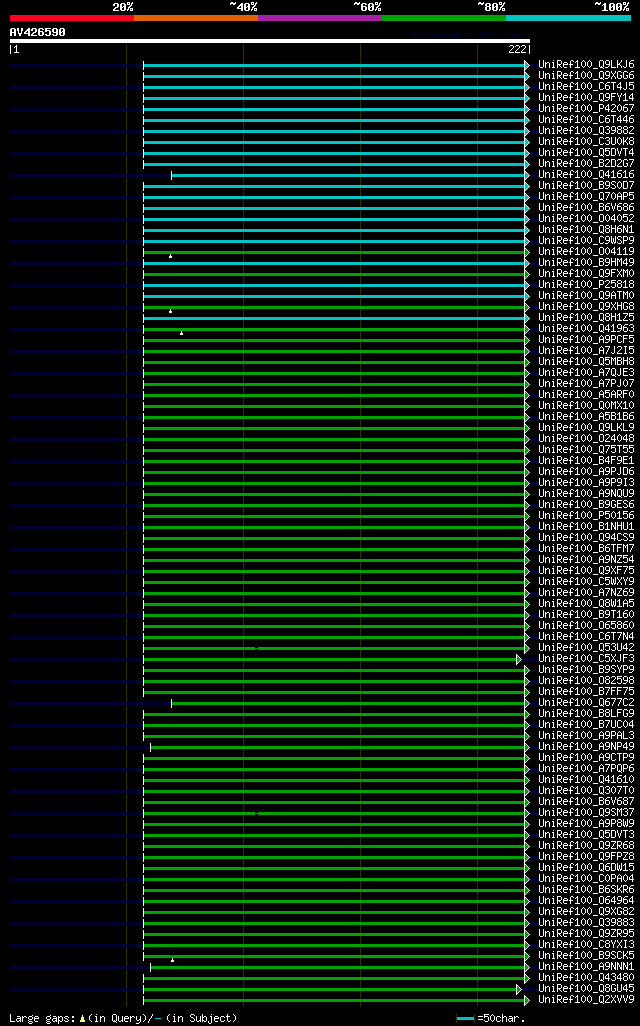Click label UniRef100_B1NHU1
This screenshot has height=1026, width=640.
tap(586, 527)
